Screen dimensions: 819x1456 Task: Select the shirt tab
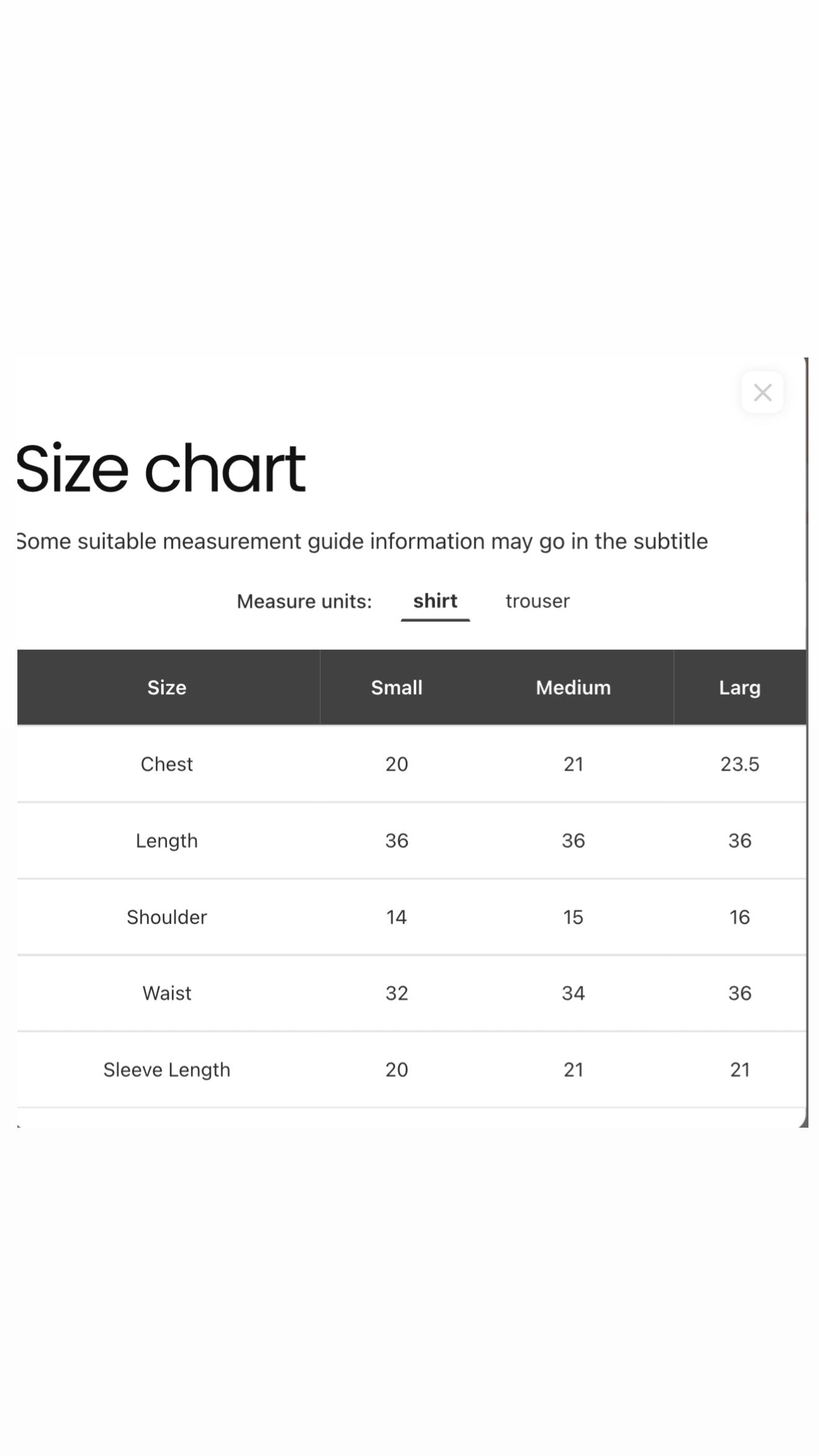[435, 601]
